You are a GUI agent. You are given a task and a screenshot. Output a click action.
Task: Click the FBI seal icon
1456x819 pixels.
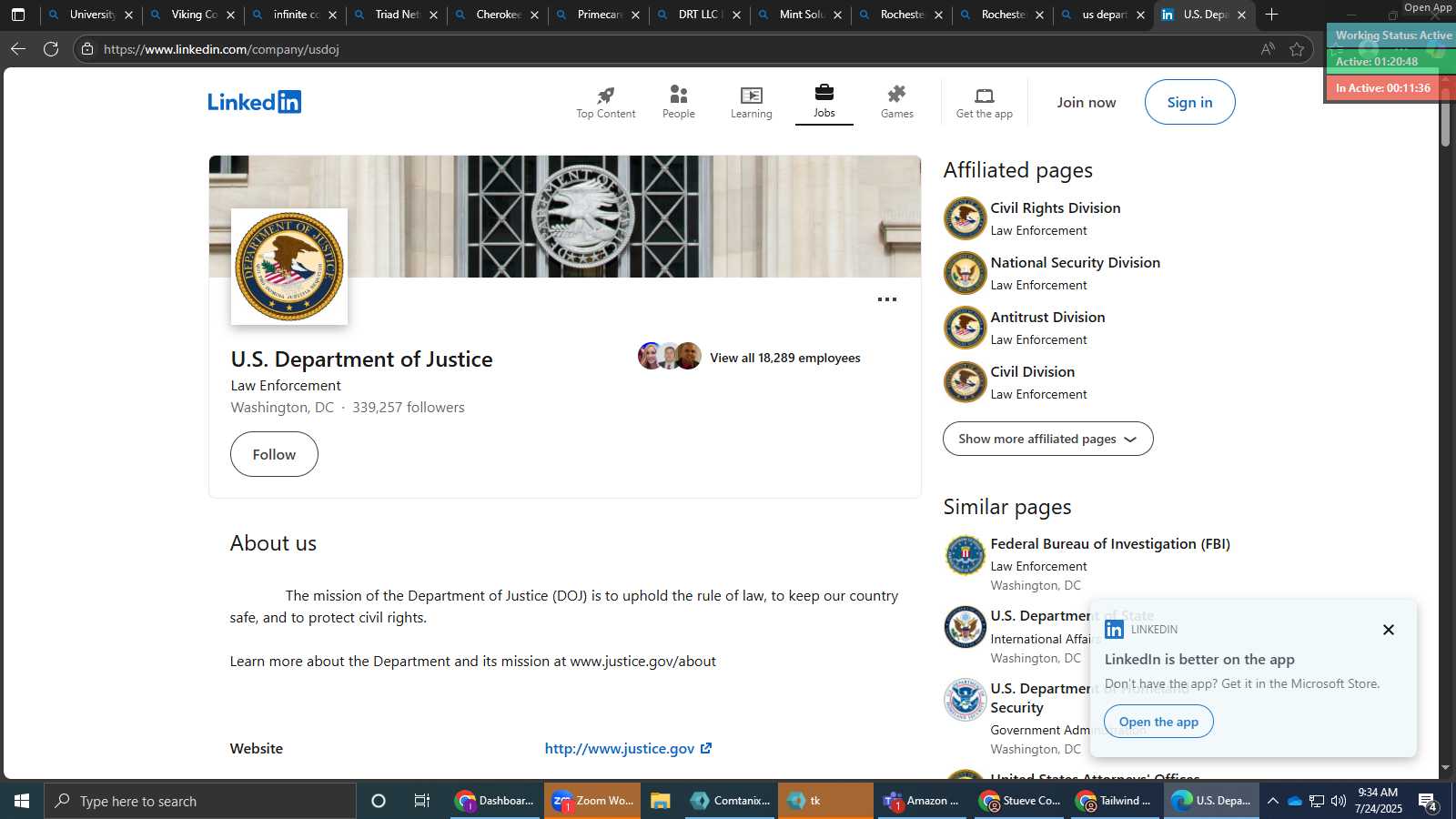[965, 554]
